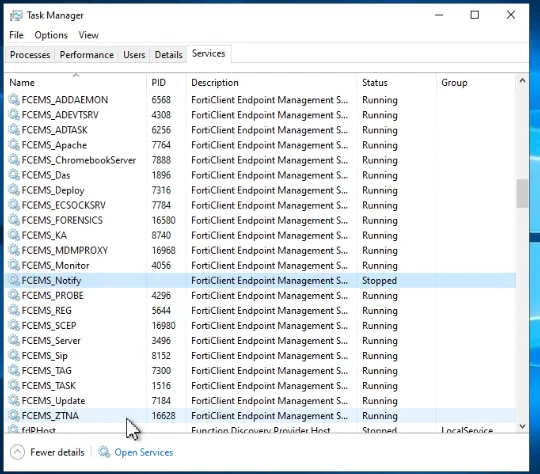Click PID 16628 in the ZTNA row
The width and height of the screenshot is (540, 474).
(x=164, y=416)
